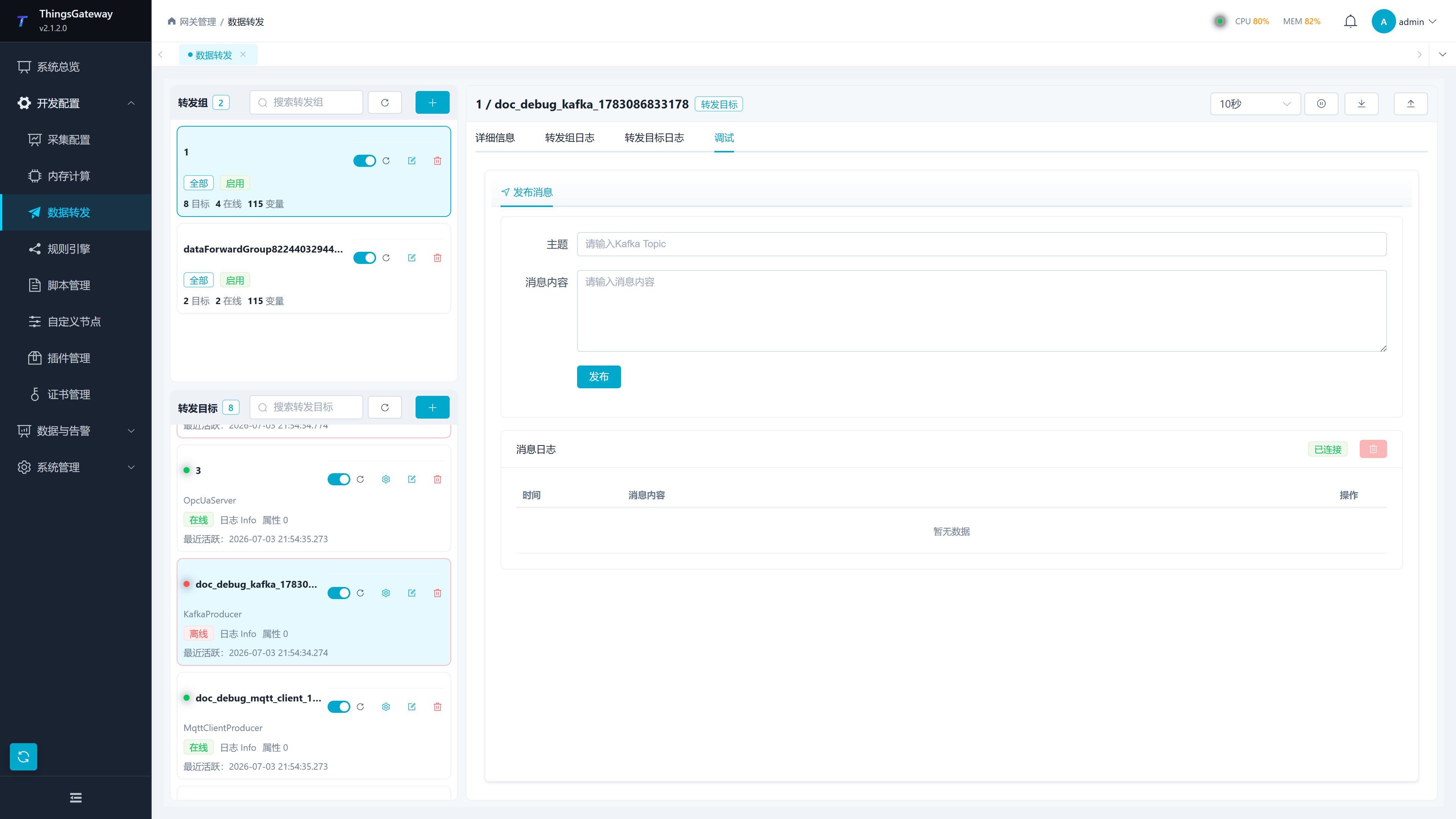Screen dimensions: 1456x819
Task: Click the upload icon in detail header
Action: 1410,104
